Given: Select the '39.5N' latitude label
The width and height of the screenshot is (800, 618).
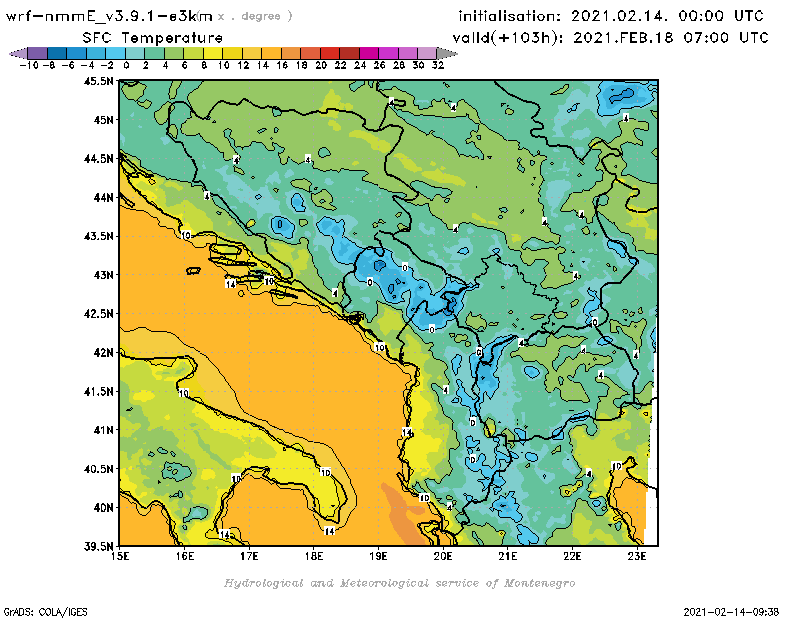Looking at the screenshot, I should tap(98, 547).
